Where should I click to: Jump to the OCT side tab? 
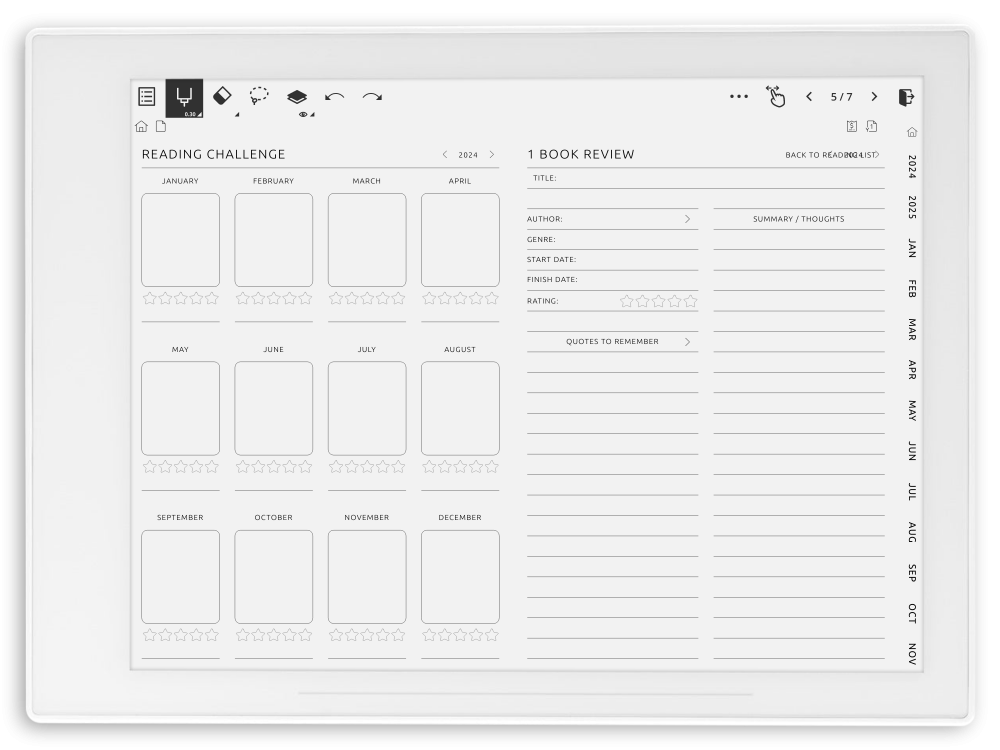[912, 614]
